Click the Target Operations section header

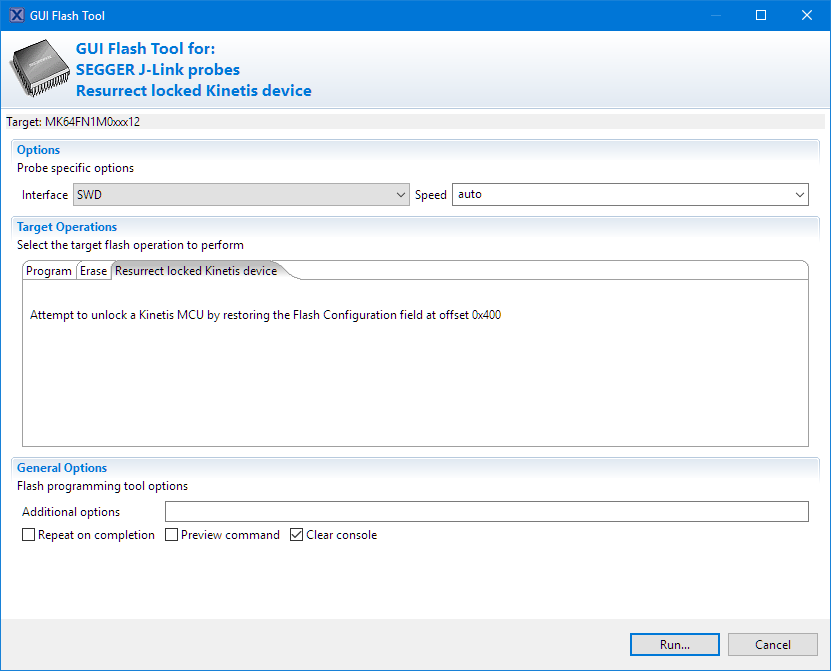[x=67, y=227]
